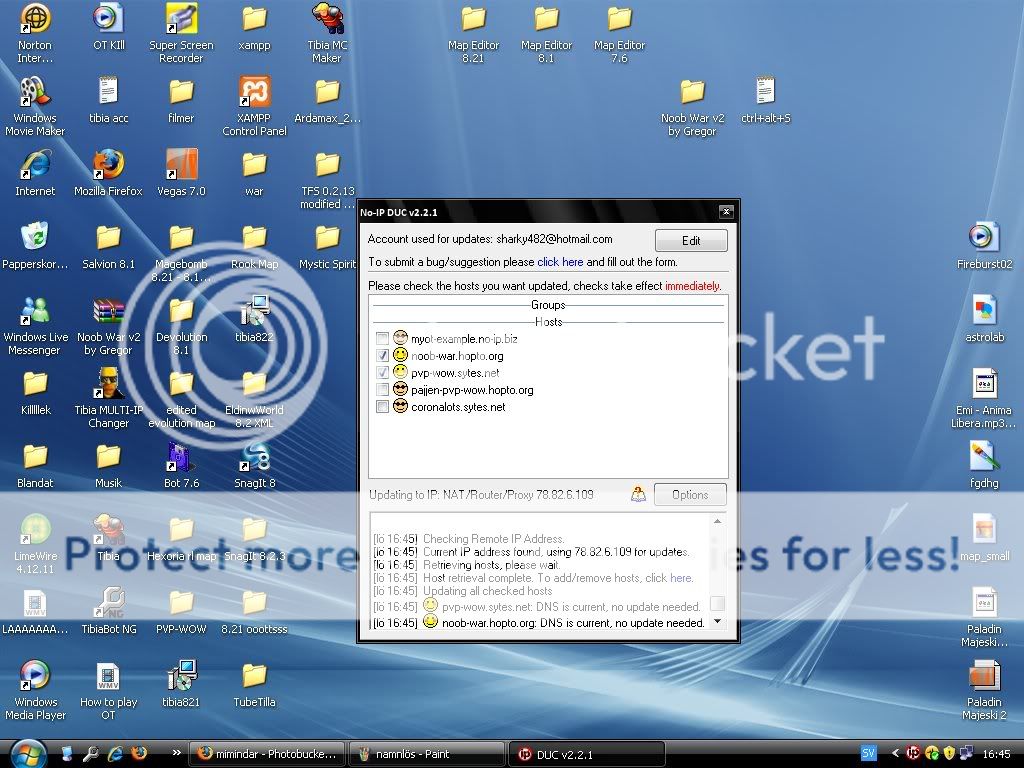Select the Tibia MULTI-IP Changer icon
Image resolution: width=1024 pixels, height=768 pixels.
pyautogui.click(x=108, y=398)
